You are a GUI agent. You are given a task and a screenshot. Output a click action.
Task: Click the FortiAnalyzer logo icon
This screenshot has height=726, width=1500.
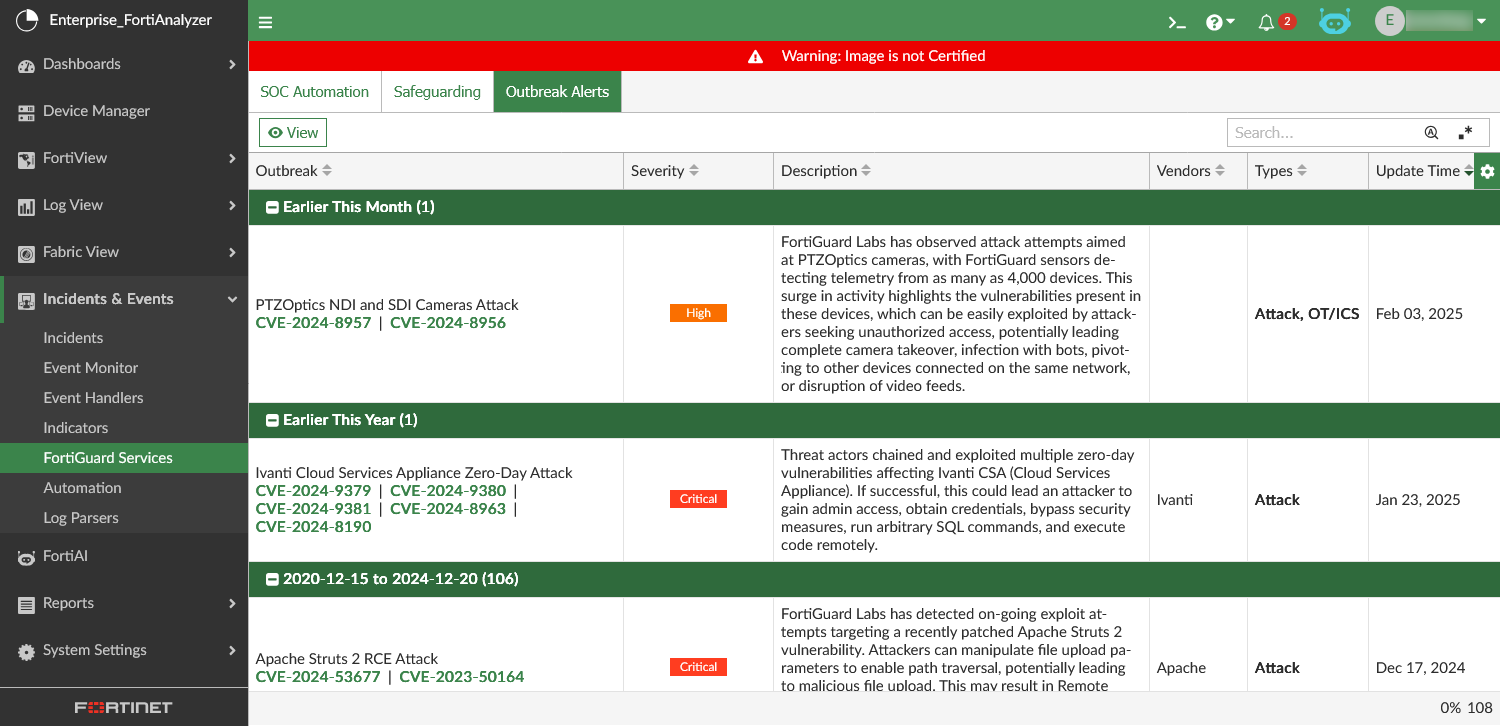(26, 20)
